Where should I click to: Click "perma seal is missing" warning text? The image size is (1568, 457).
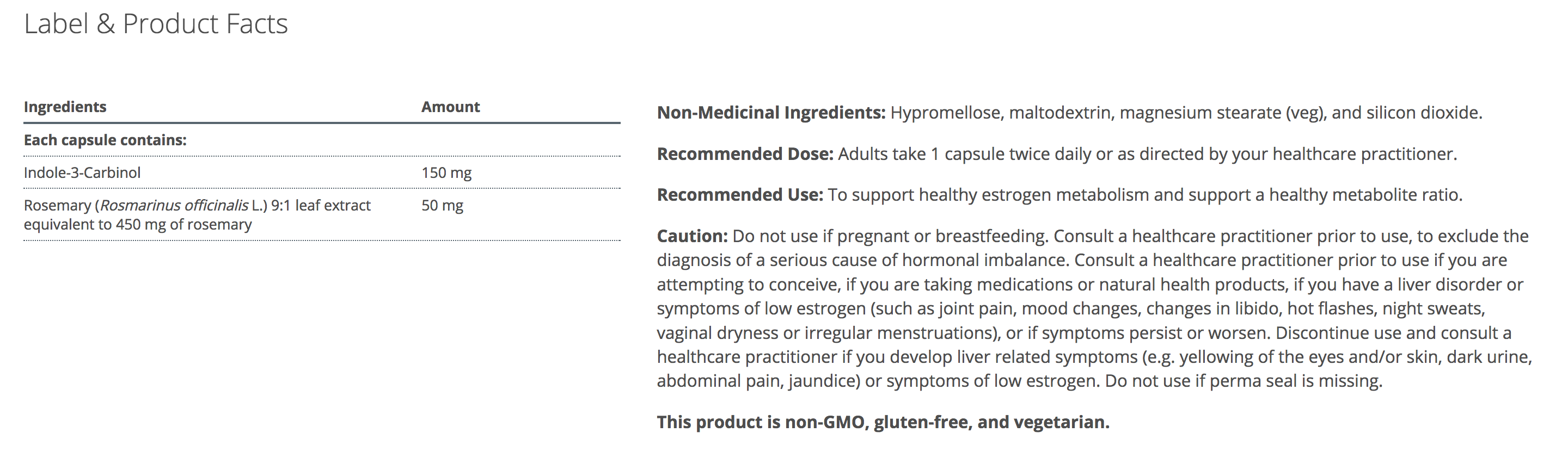(x=1295, y=381)
